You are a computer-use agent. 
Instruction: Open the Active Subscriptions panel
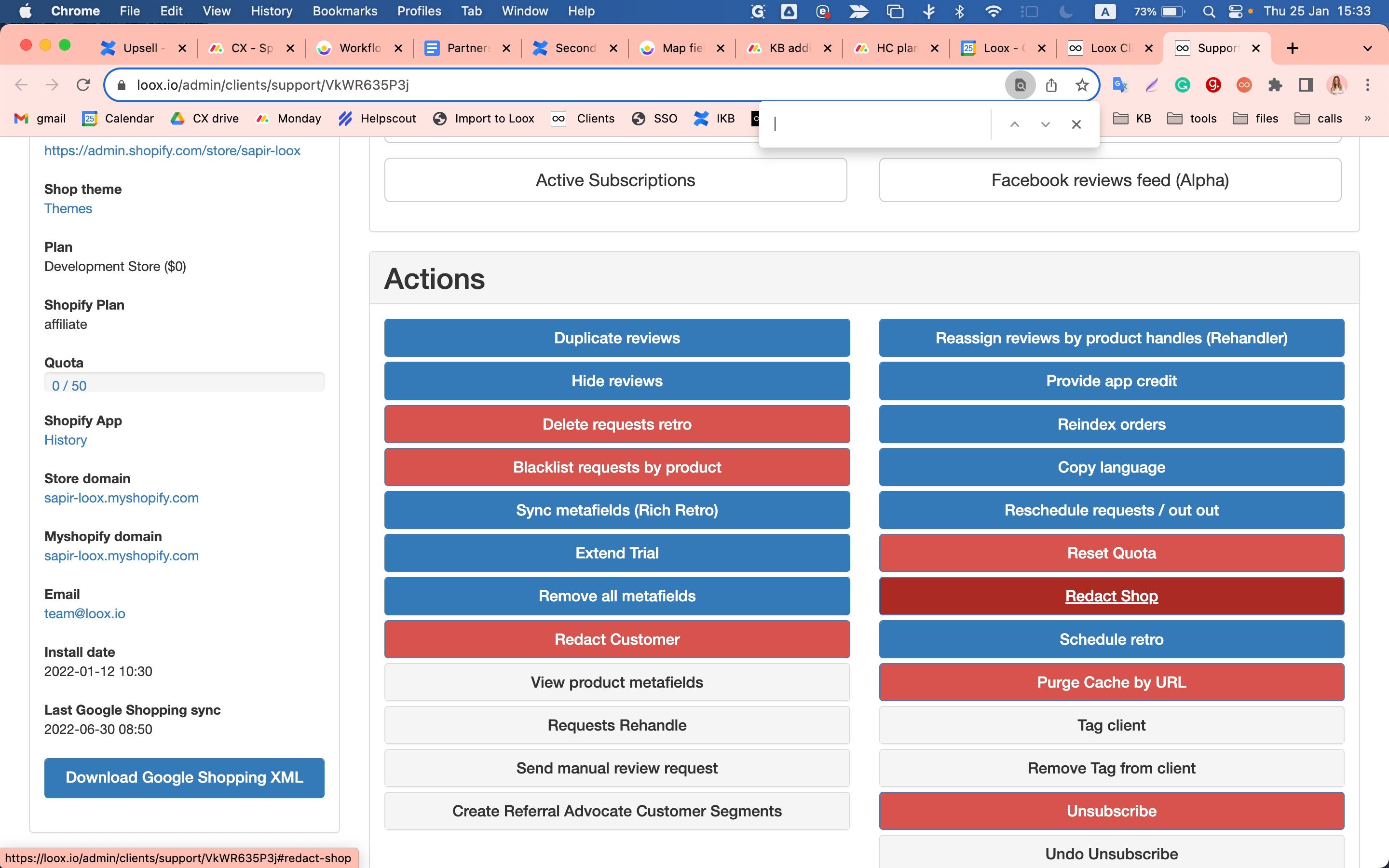coord(615,180)
